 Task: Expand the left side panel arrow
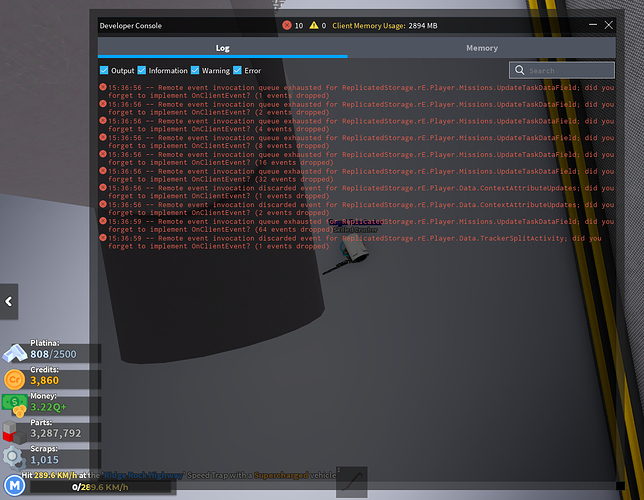tap(9, 302)
